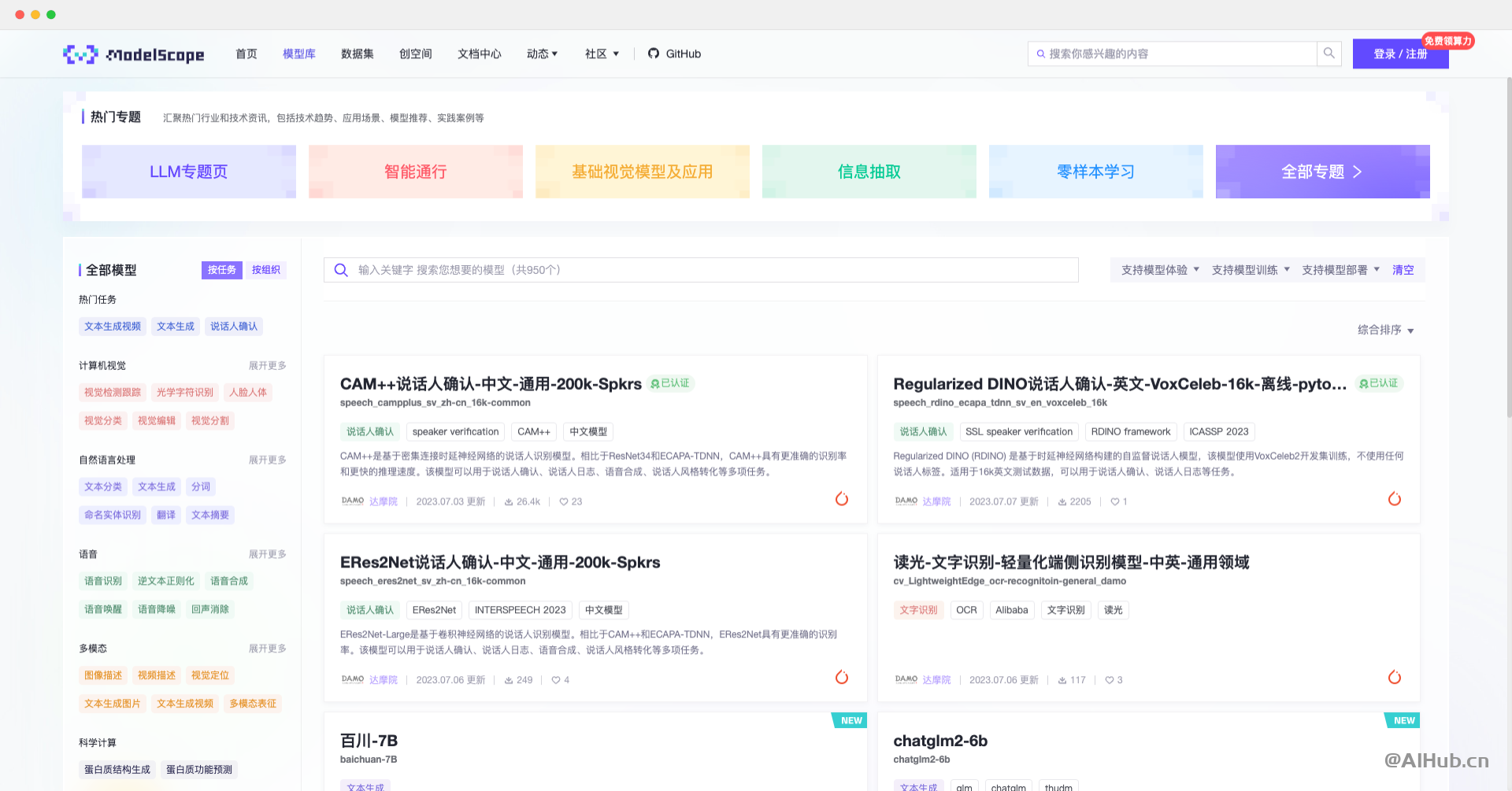
Task: Open the 社区 dropdown menu
Action: pos(602,54)
